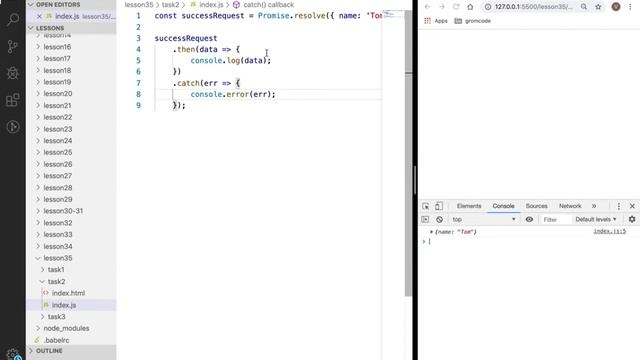Expand the logged {name: "Tom"} object
Image resolution: width=640 pixels, height=360 pixels.
[431, 232]
